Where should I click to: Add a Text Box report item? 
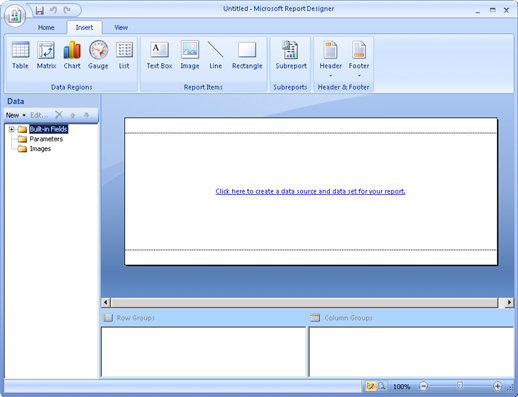click(x=159, y=55)
